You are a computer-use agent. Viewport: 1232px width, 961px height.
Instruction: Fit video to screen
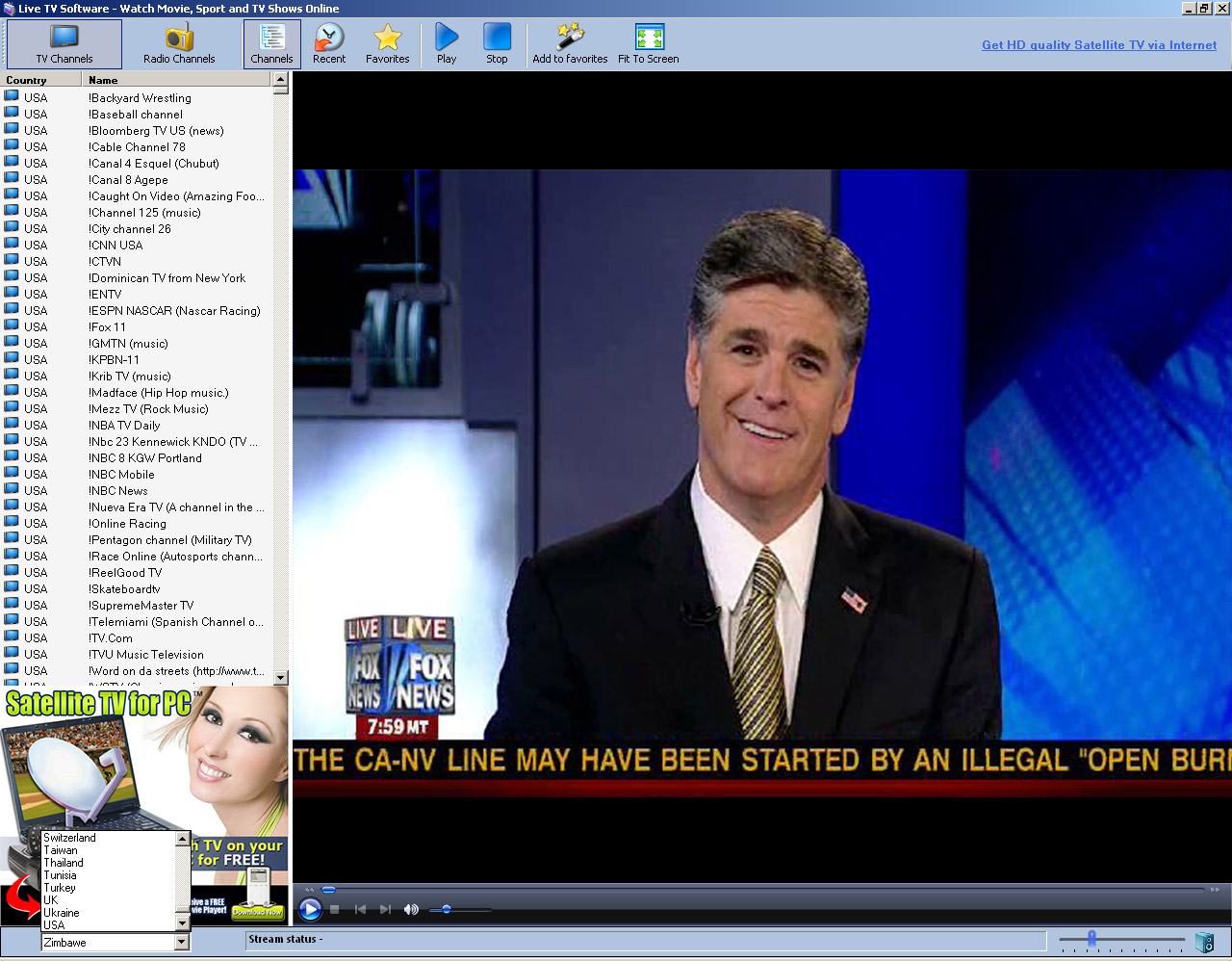coord(649,44)
